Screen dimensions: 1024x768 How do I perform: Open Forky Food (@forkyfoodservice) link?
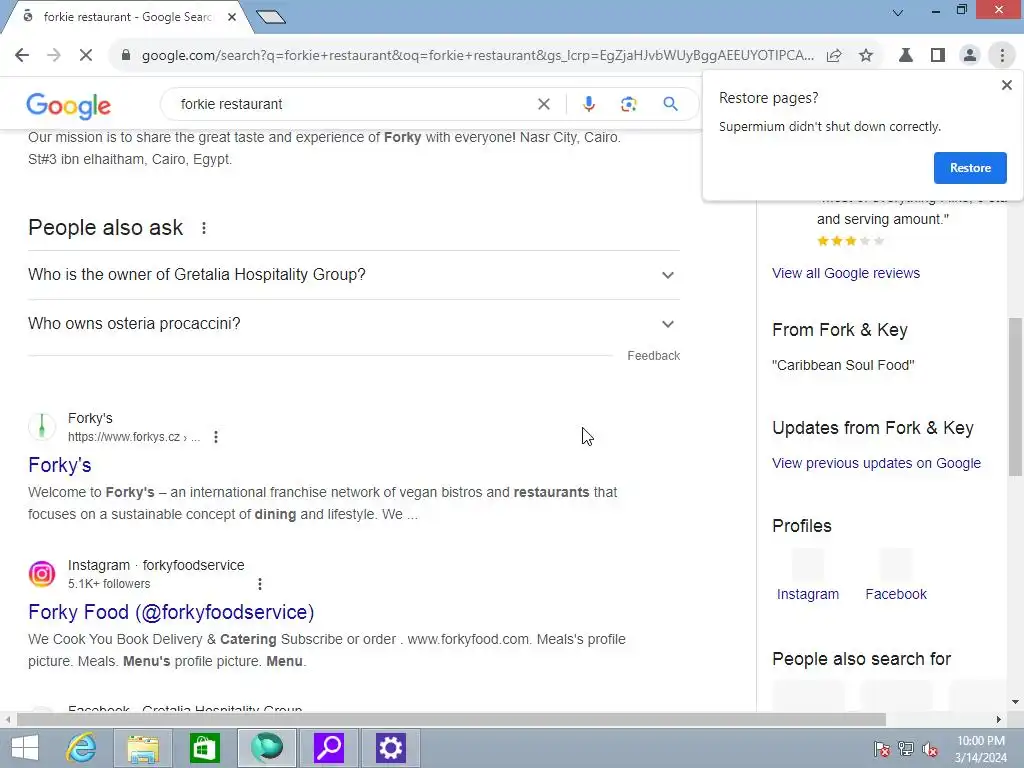coord(171,612)
